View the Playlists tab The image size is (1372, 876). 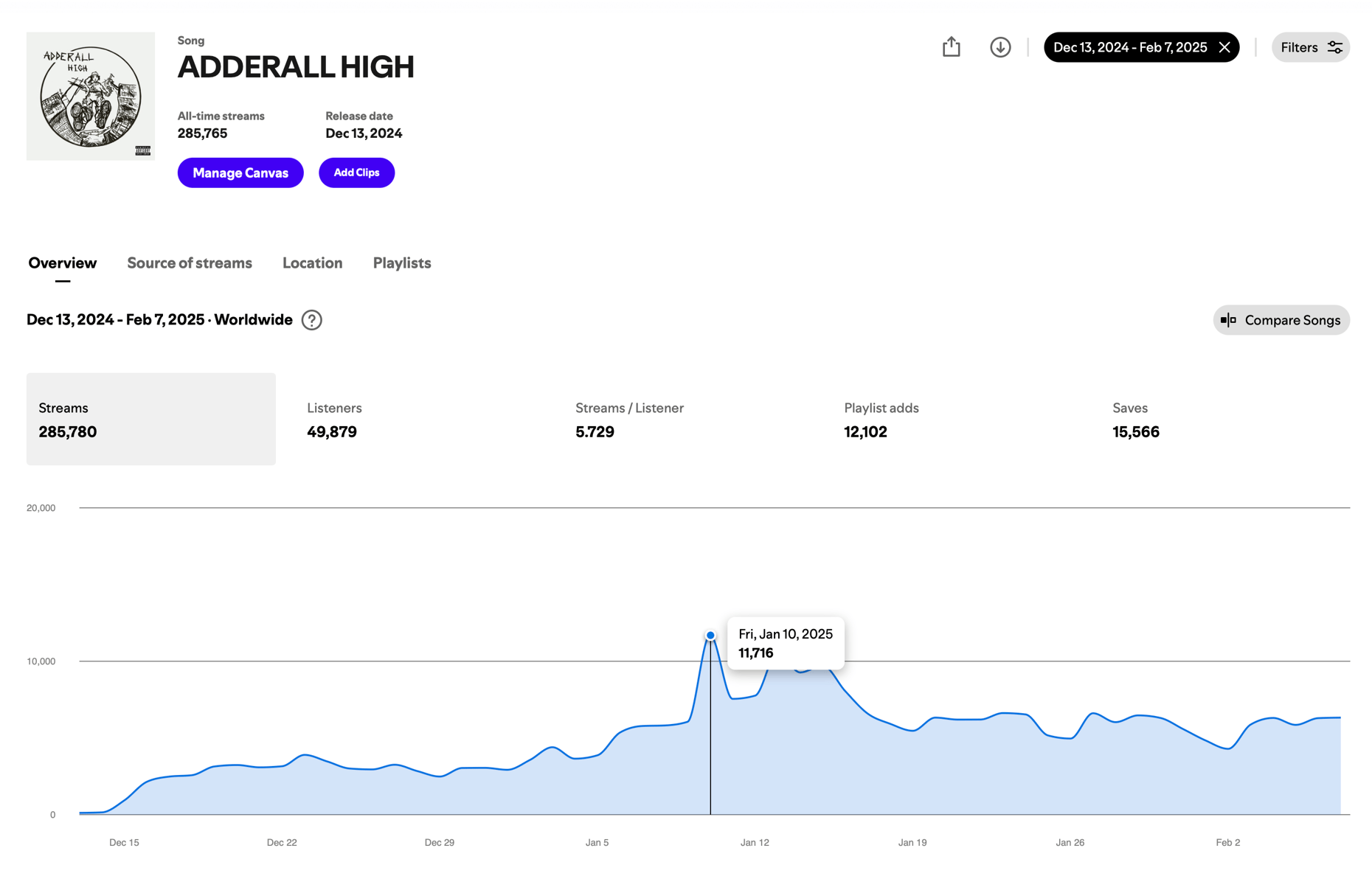pyautogui.click(x=401, y=263)
